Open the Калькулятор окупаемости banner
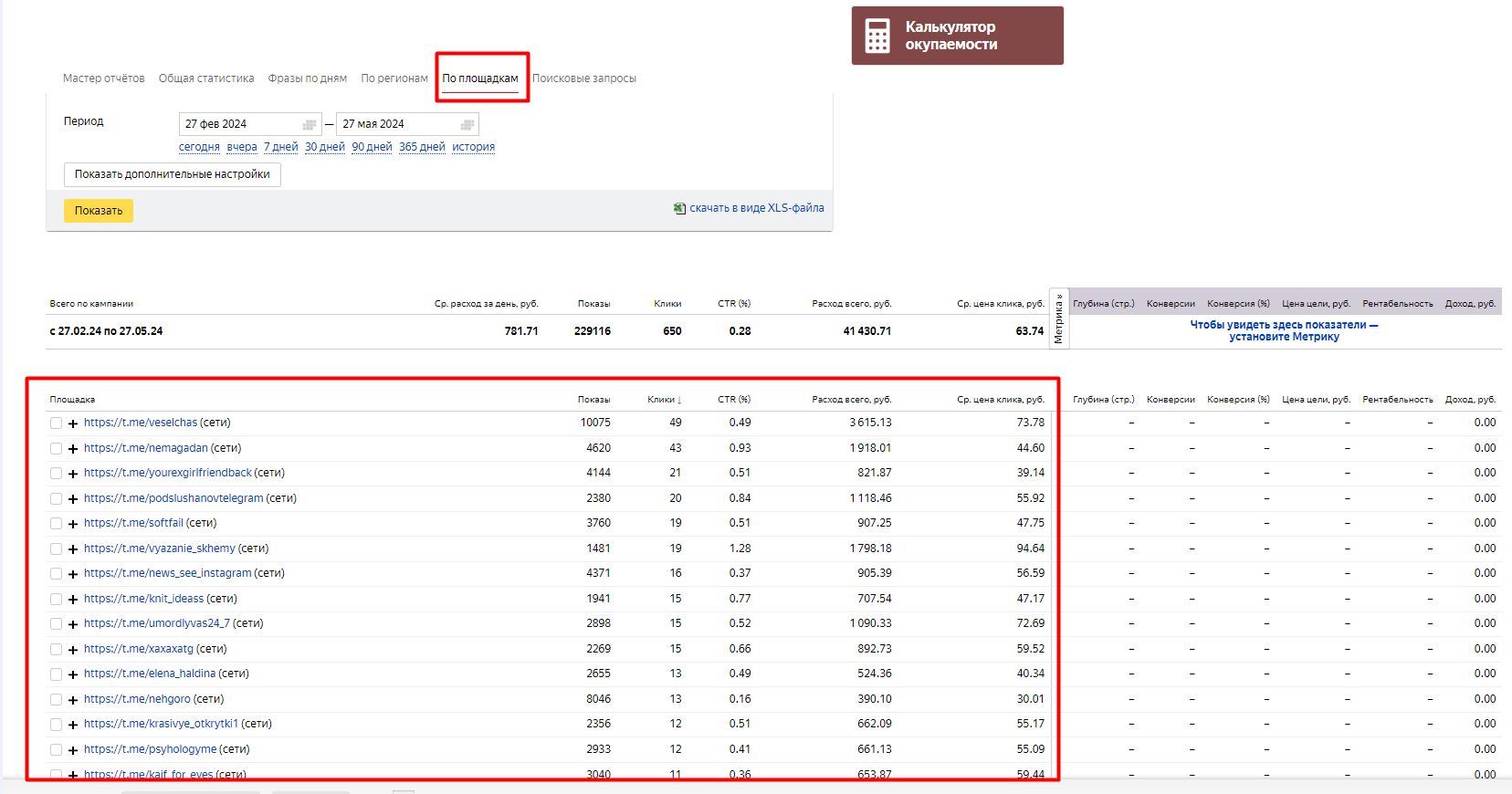1512x794 pixels. click(958, 36)
